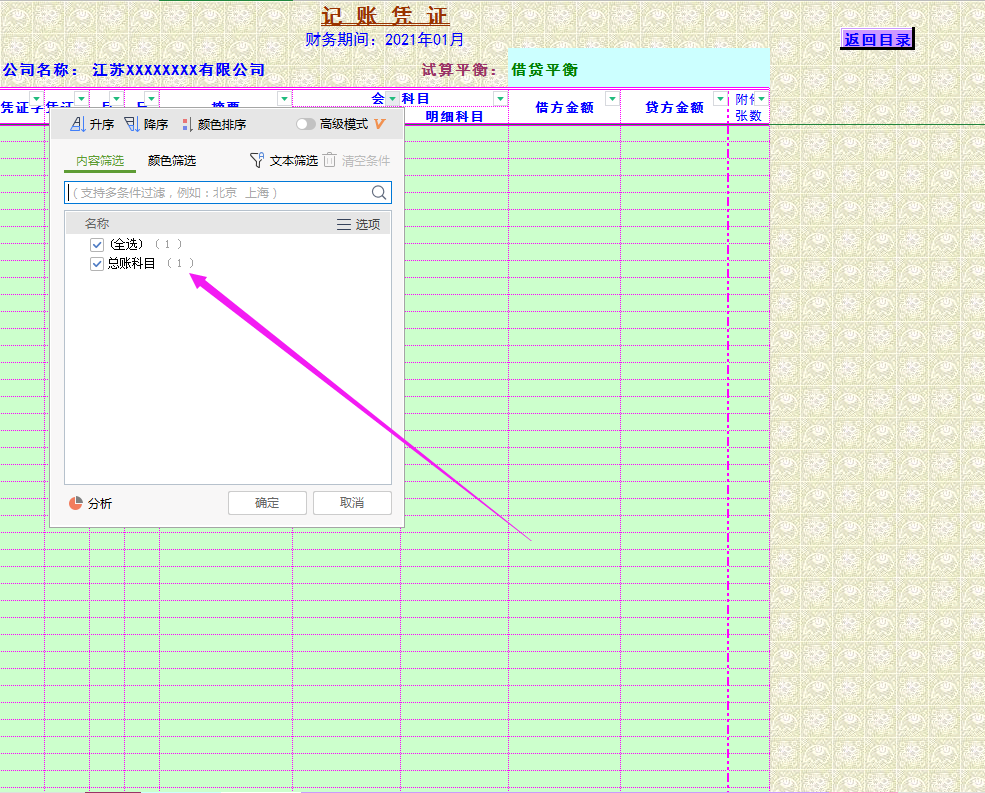The width and height of the screenshot is (985, 793).
Task: Sort descending with 降序
Action: click(x=146, y=124)
